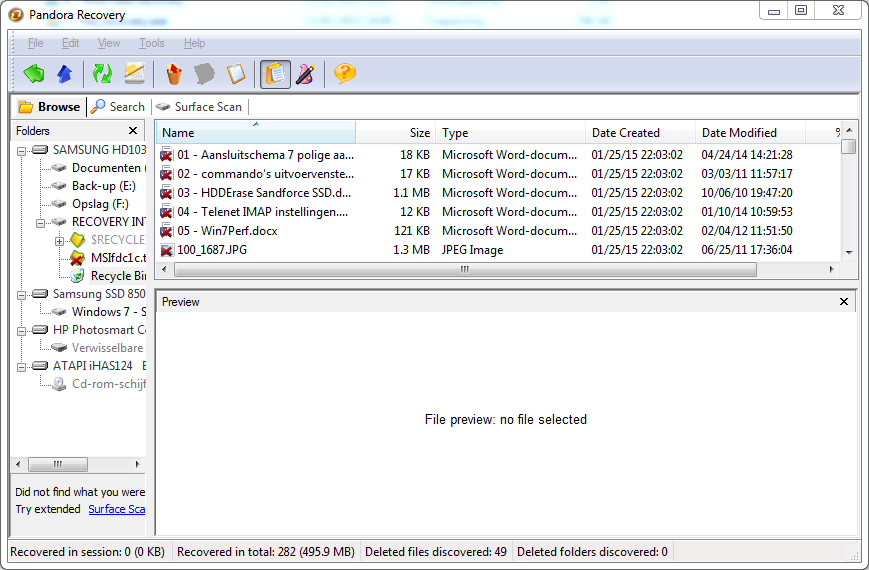Click the Surface Scan hyperlink
Screen dimensions: 869x570
coord(116,509)
